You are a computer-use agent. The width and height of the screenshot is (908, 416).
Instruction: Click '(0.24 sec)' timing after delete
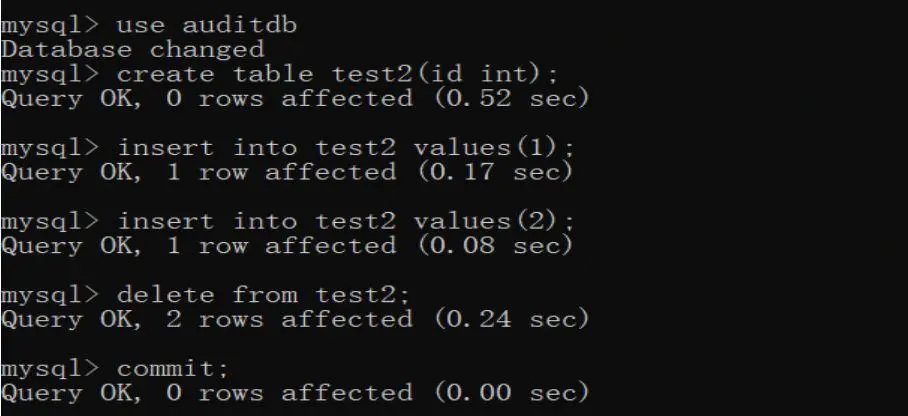tap(511, 319)
